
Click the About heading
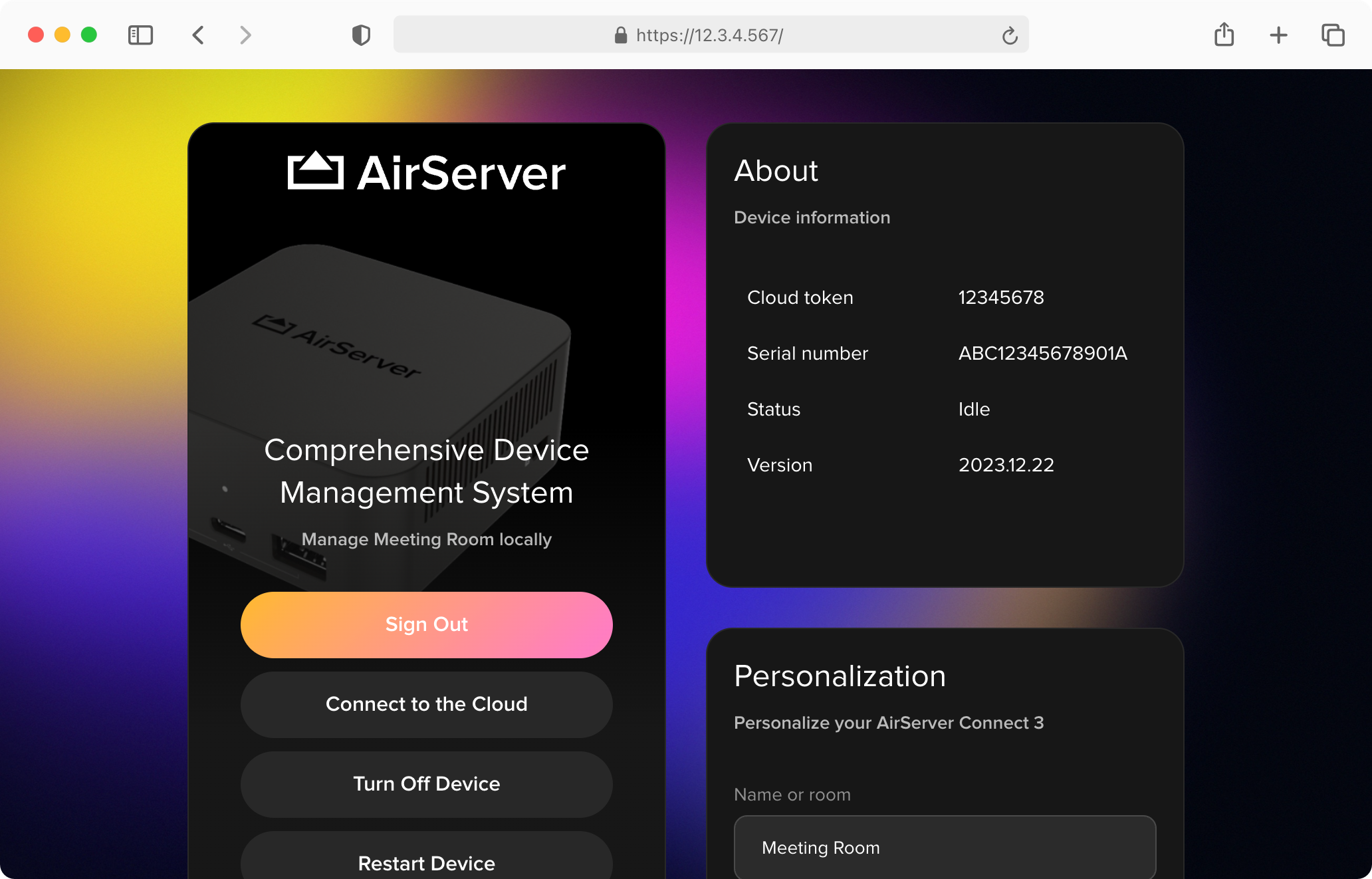click(x=776, y=171)
